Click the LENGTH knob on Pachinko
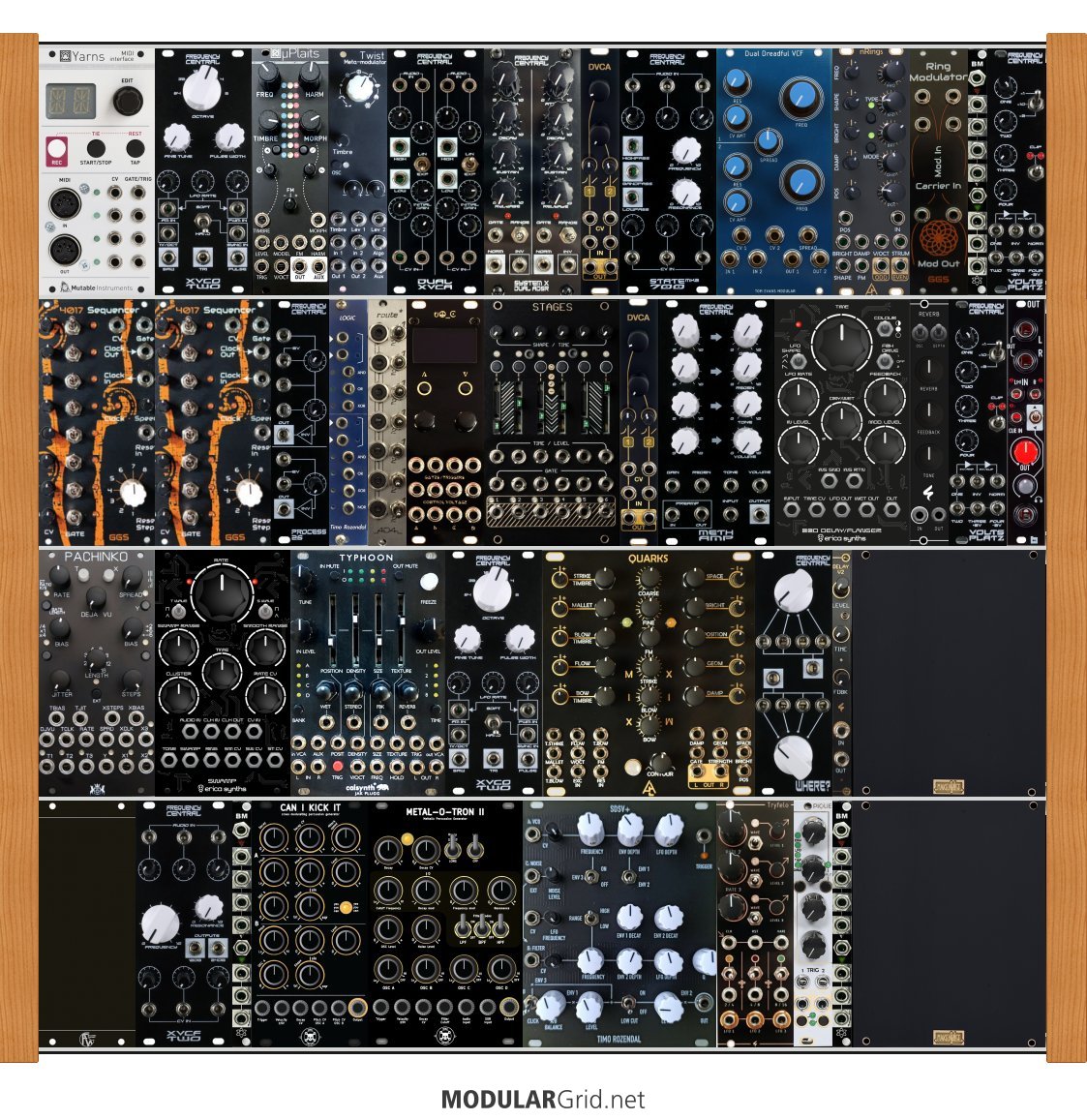 (x=96, y=658)
